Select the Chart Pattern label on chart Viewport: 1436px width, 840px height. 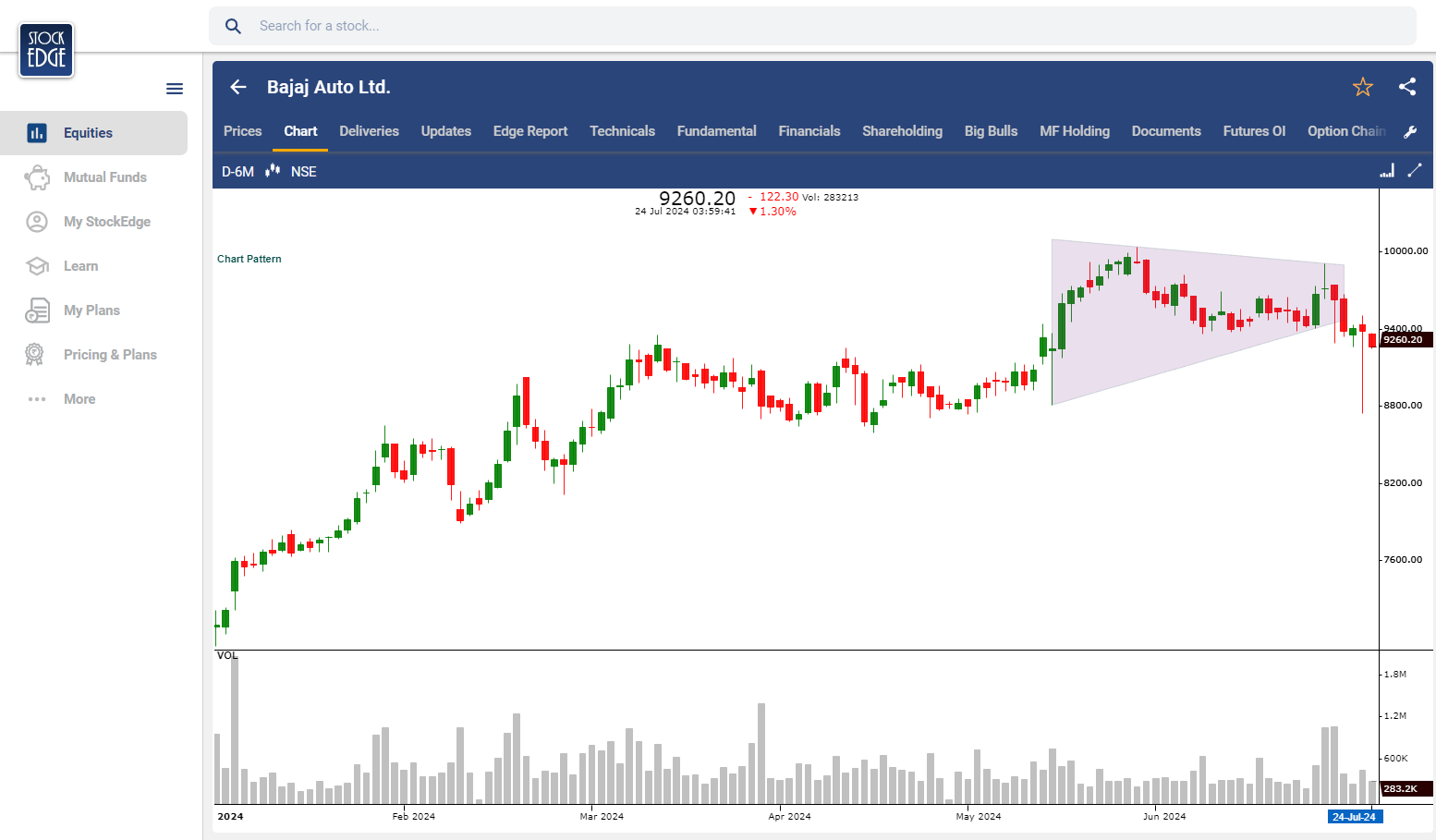249,259
